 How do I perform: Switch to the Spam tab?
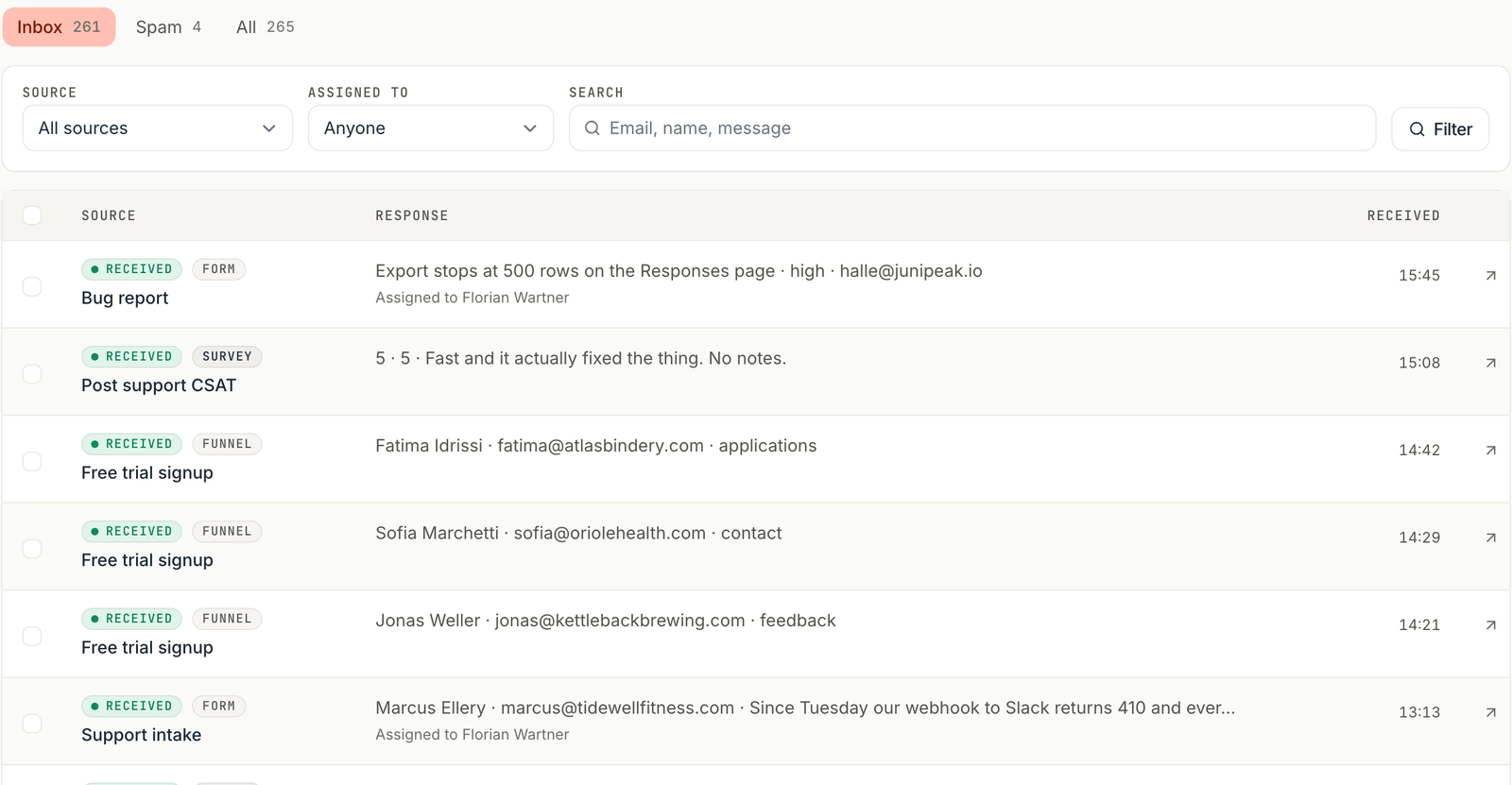click(x=168, y=27)
